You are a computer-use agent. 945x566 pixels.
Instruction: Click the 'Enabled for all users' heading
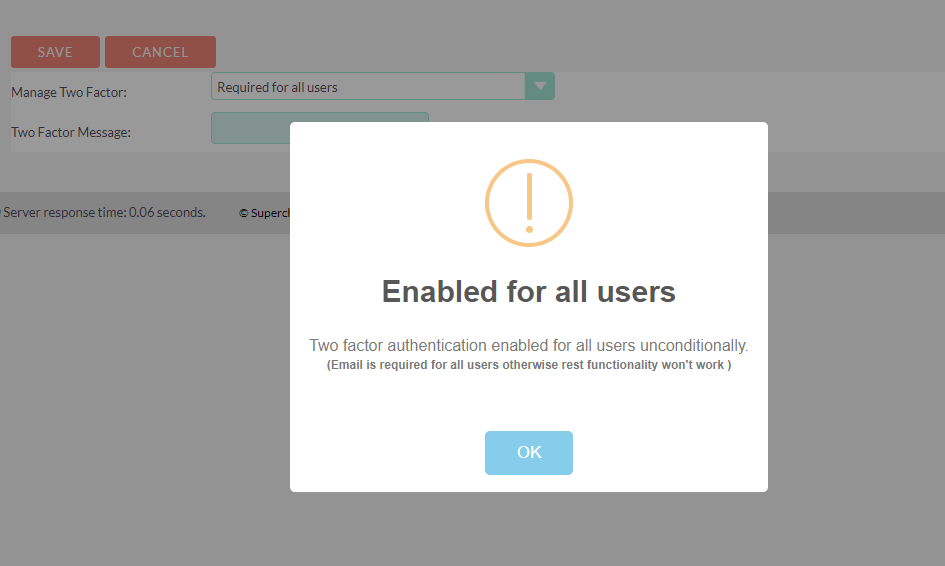click(529, 292)
